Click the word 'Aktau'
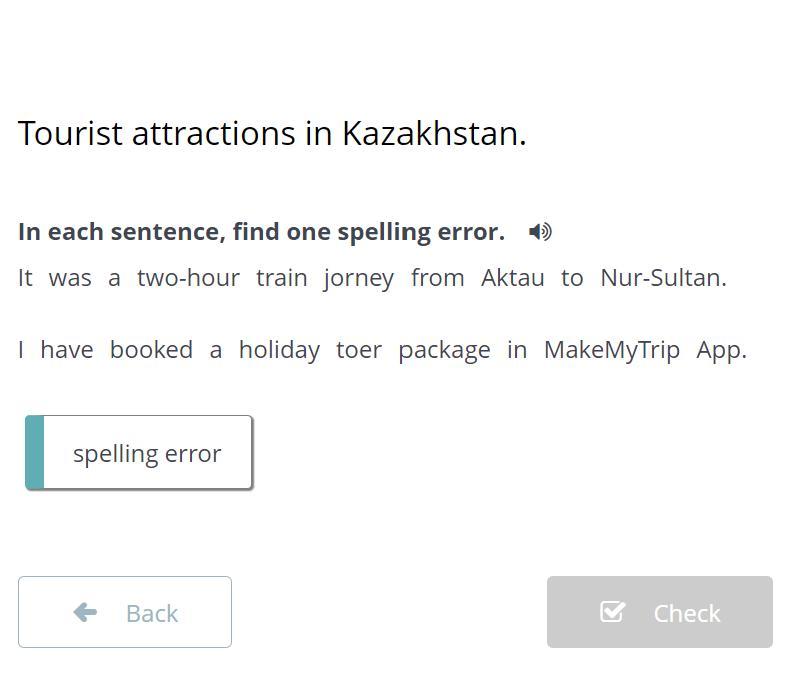The height and width of the screenshot is (676, 810). click(512, 278)
